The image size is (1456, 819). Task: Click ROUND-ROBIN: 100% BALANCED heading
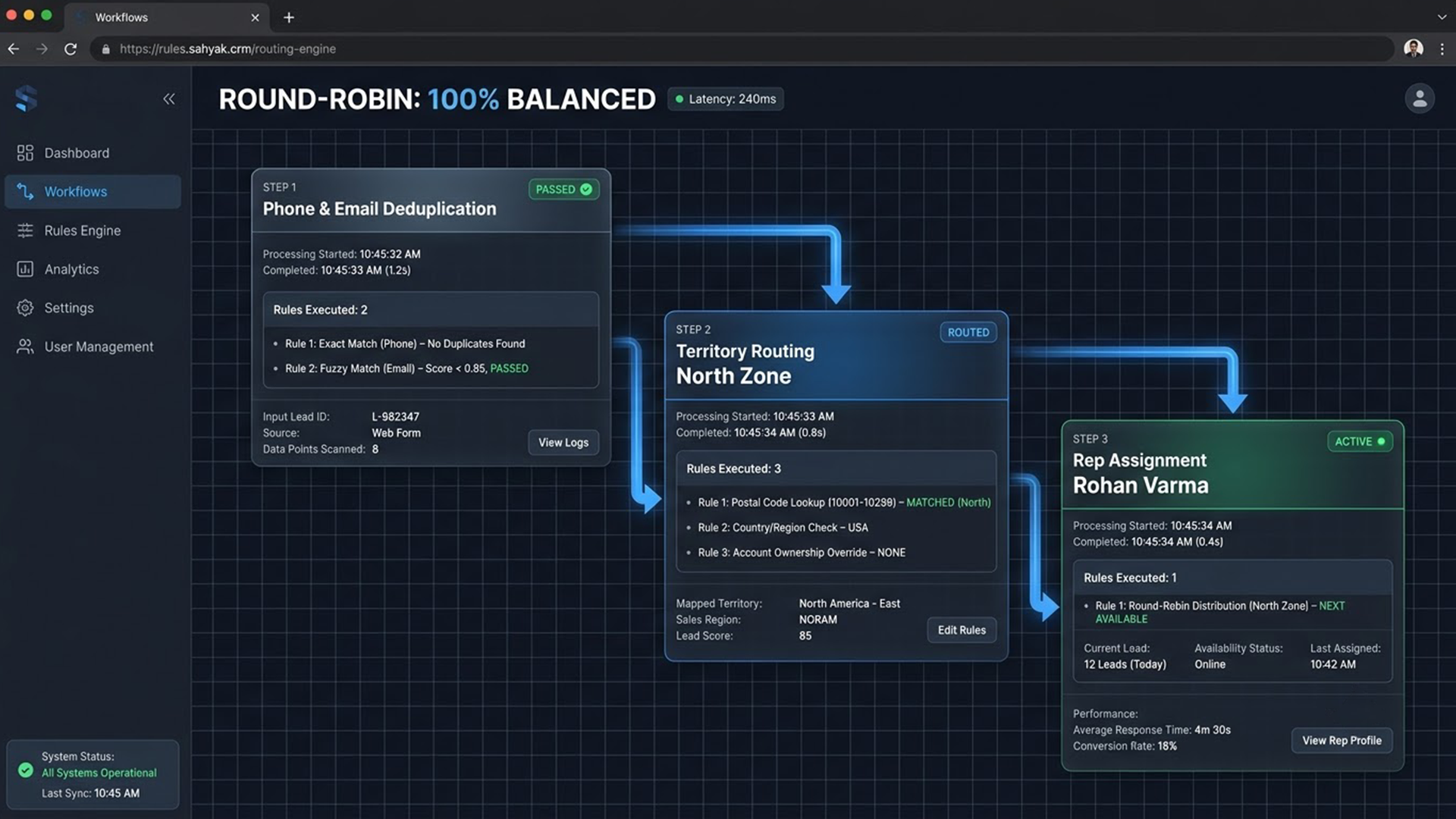pyautogui.click(x=437, y=99)
